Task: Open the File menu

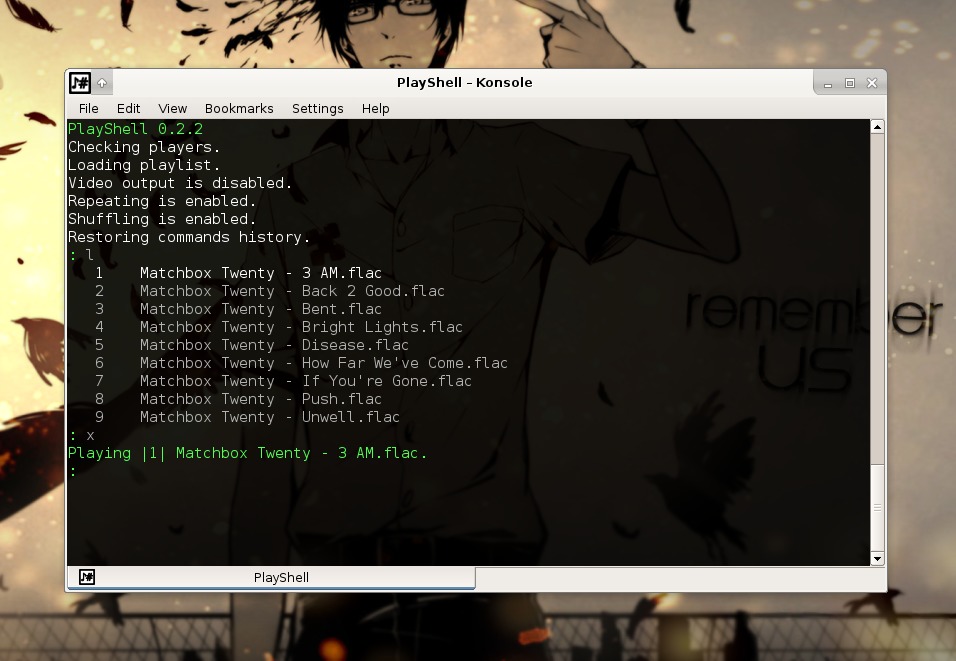Action: [88, 108]
